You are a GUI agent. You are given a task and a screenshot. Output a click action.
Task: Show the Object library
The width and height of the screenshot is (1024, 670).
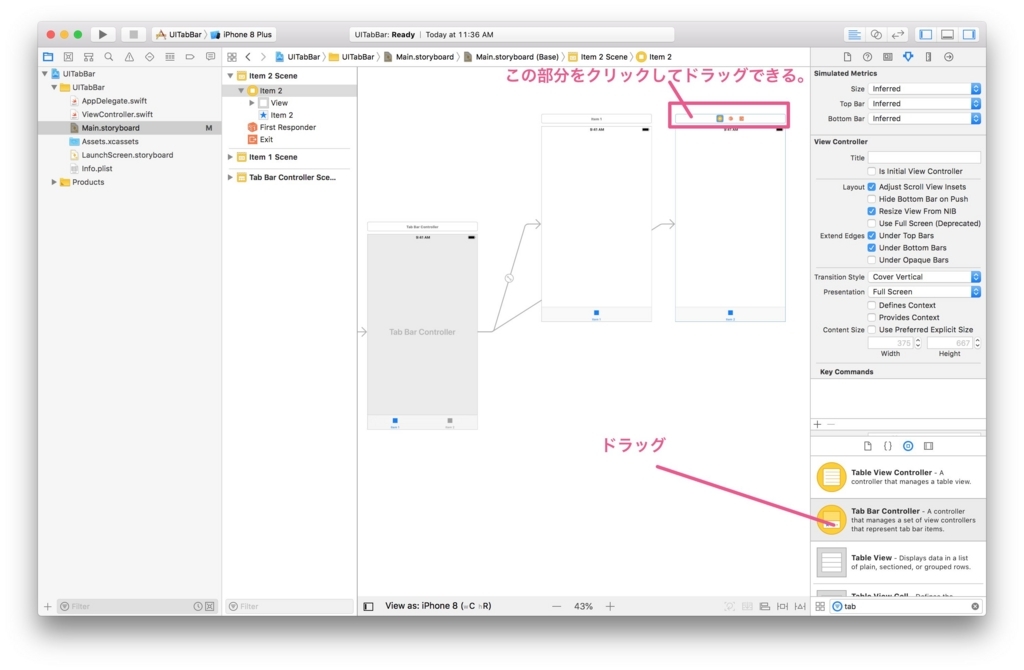[x=908, y=446]
